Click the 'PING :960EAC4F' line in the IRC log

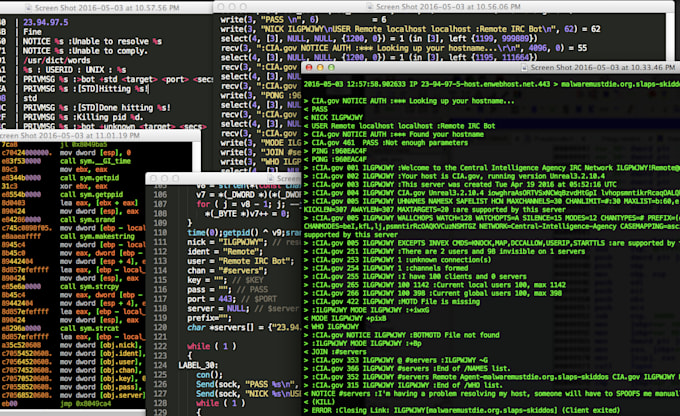click(335, 151)
